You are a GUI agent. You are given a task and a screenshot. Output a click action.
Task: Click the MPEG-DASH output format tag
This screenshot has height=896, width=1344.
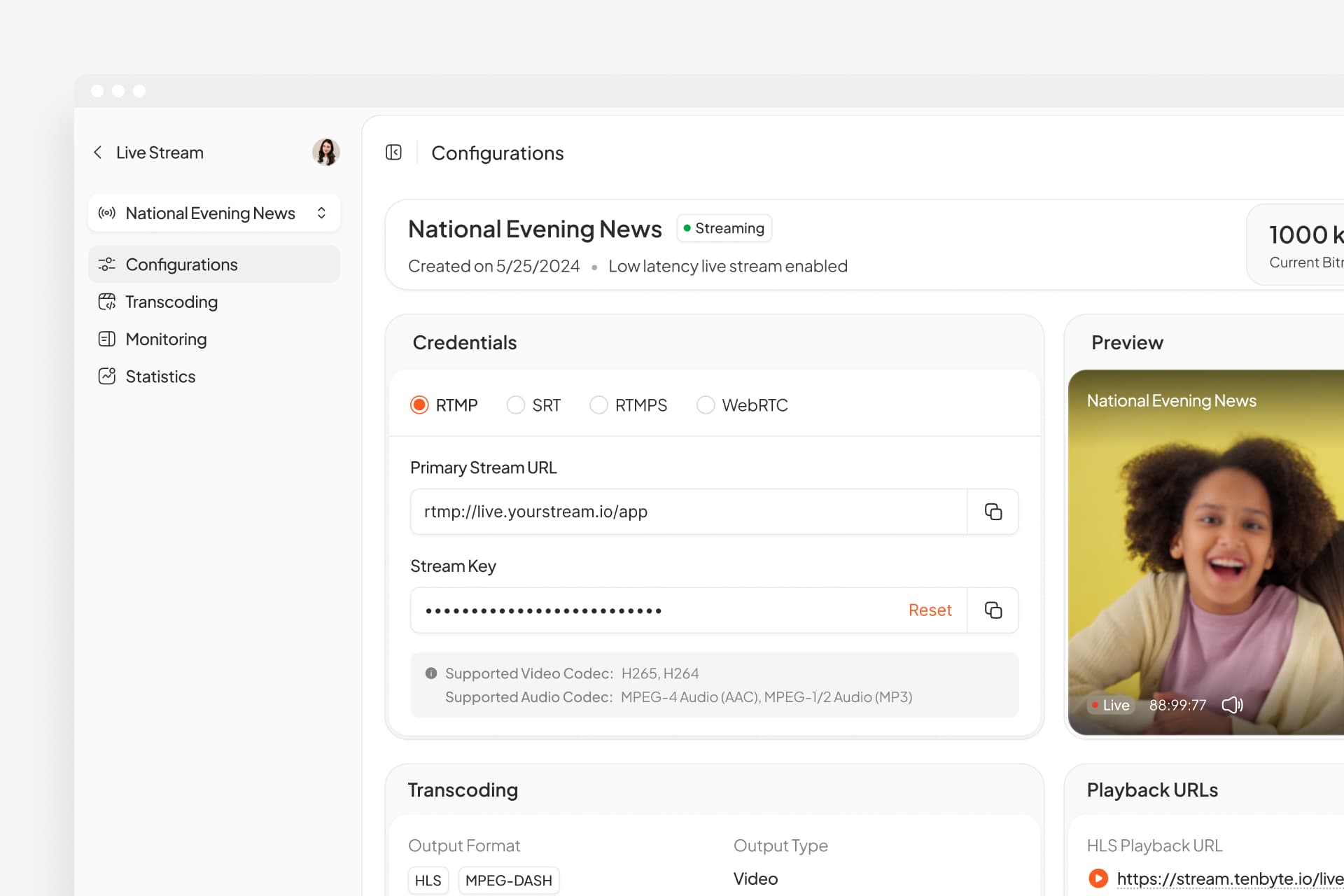[x=509, y=881]
